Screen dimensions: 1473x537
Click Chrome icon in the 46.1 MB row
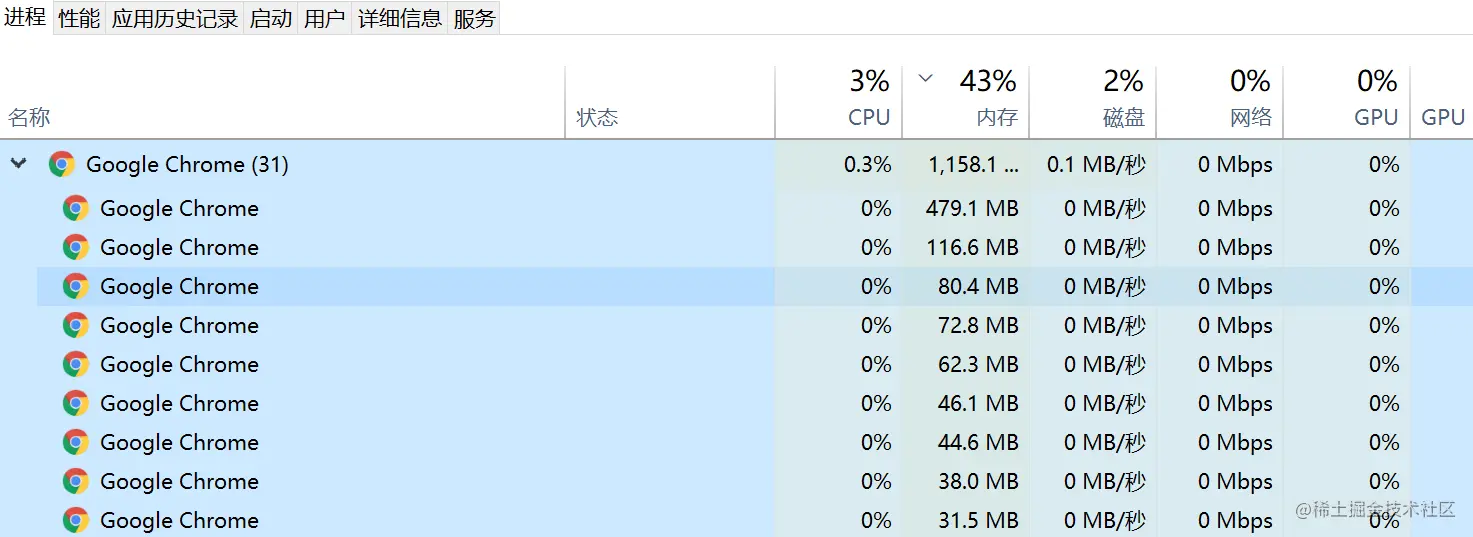click(76, 403)
